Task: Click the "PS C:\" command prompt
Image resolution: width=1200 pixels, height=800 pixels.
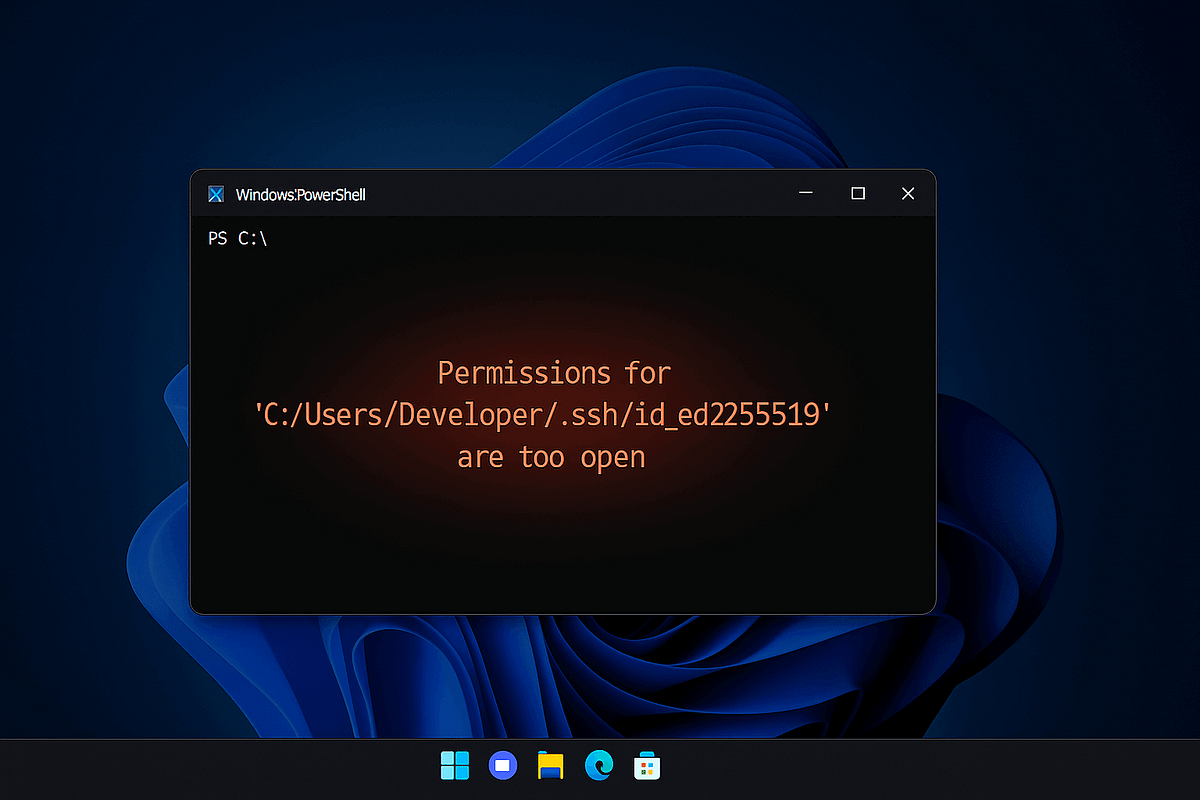Action: point(238,239)
